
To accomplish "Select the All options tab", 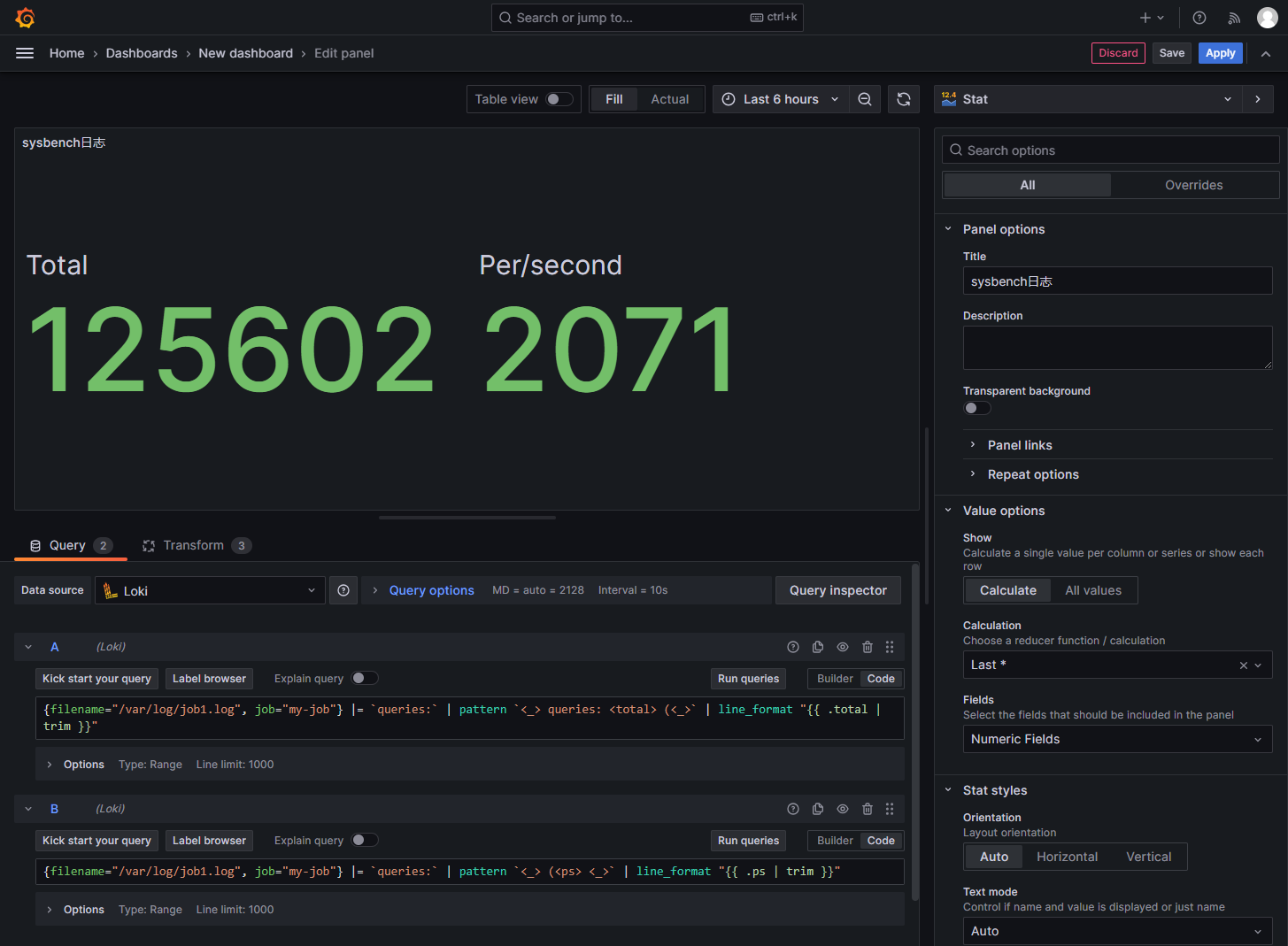I will [1028, 185].
